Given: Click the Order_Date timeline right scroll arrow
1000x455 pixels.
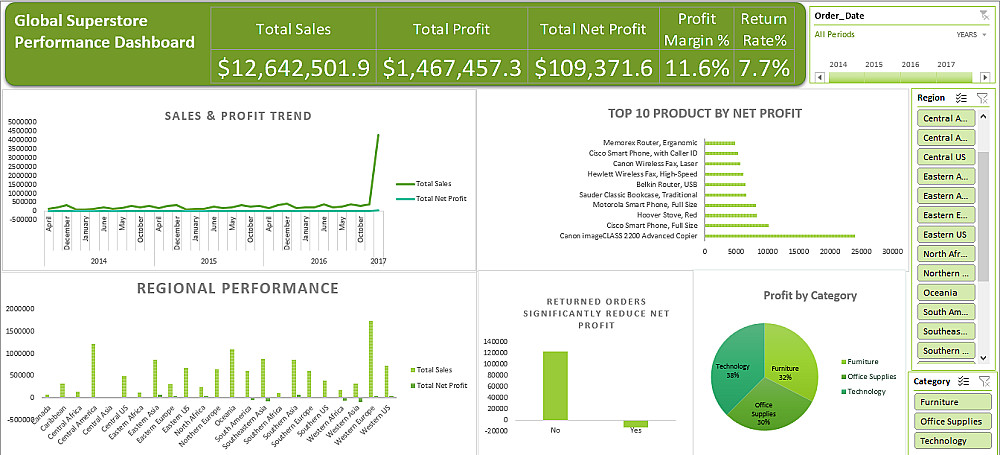Looking at the screenshot, I should (985, 77).
